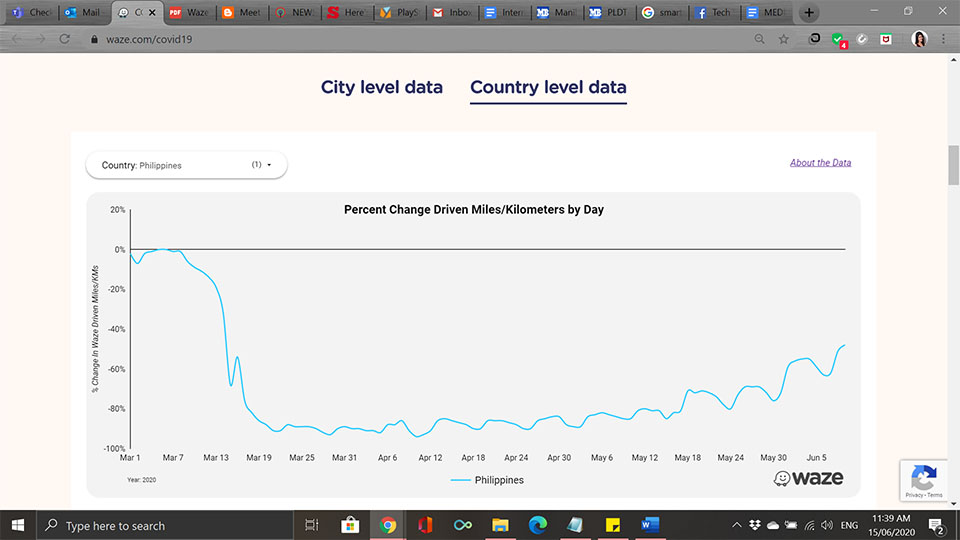The height and width of the screenshot is (540, 960).
Task: Click the zoom magnifier icon in address bar
Action: click(x=759, y=39)
